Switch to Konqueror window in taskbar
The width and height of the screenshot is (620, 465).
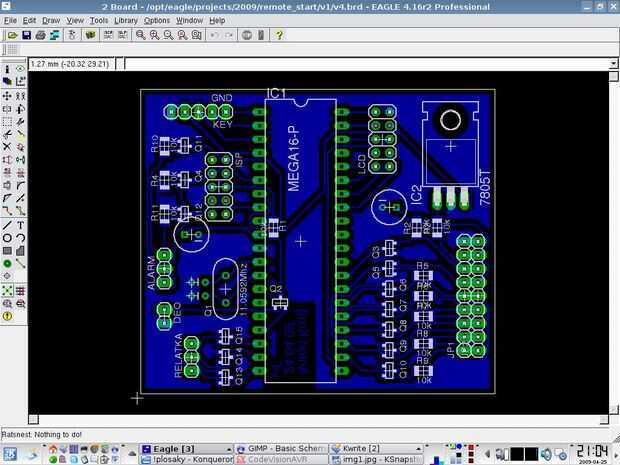tap(187, 459)
